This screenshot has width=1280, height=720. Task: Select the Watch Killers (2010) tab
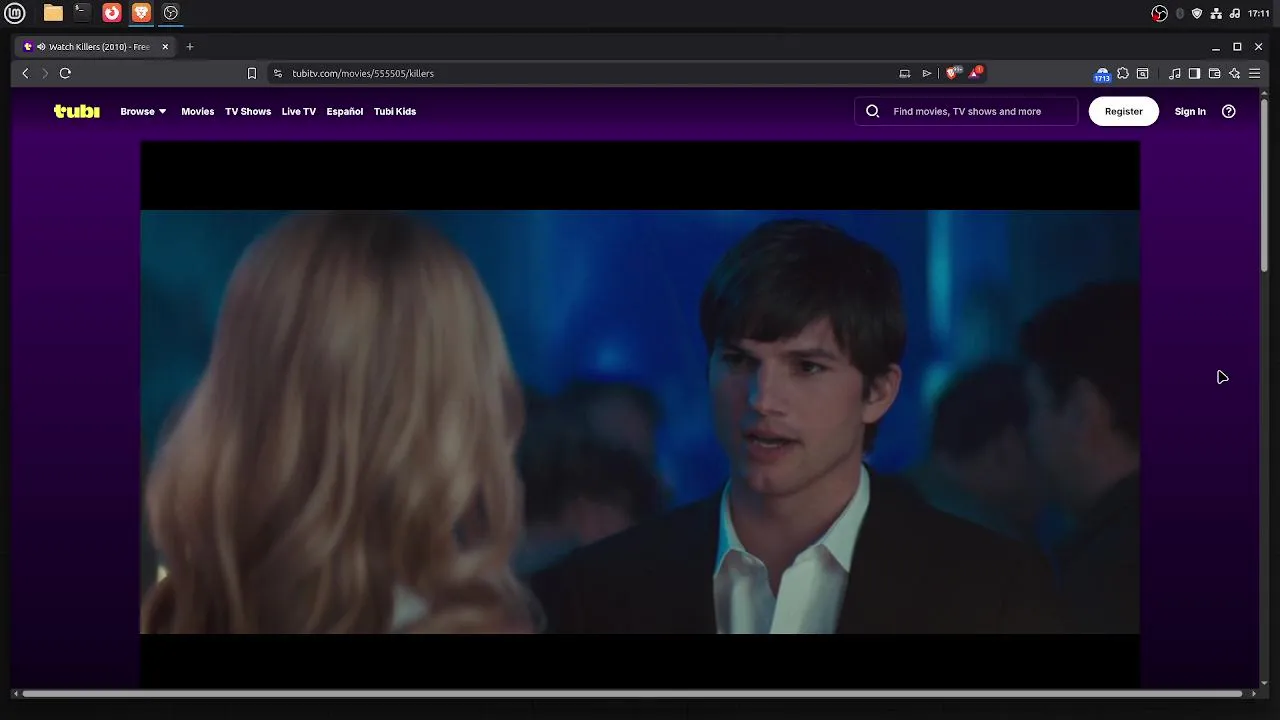pos(95,47)
